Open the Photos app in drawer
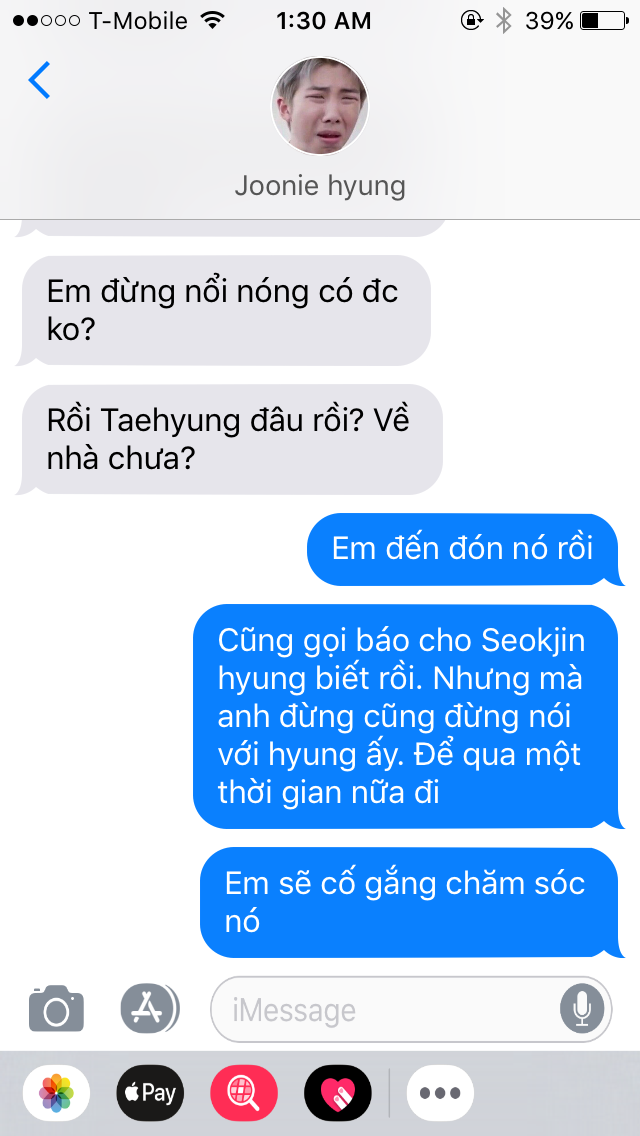The image size is (640, 1136). 57,1093
